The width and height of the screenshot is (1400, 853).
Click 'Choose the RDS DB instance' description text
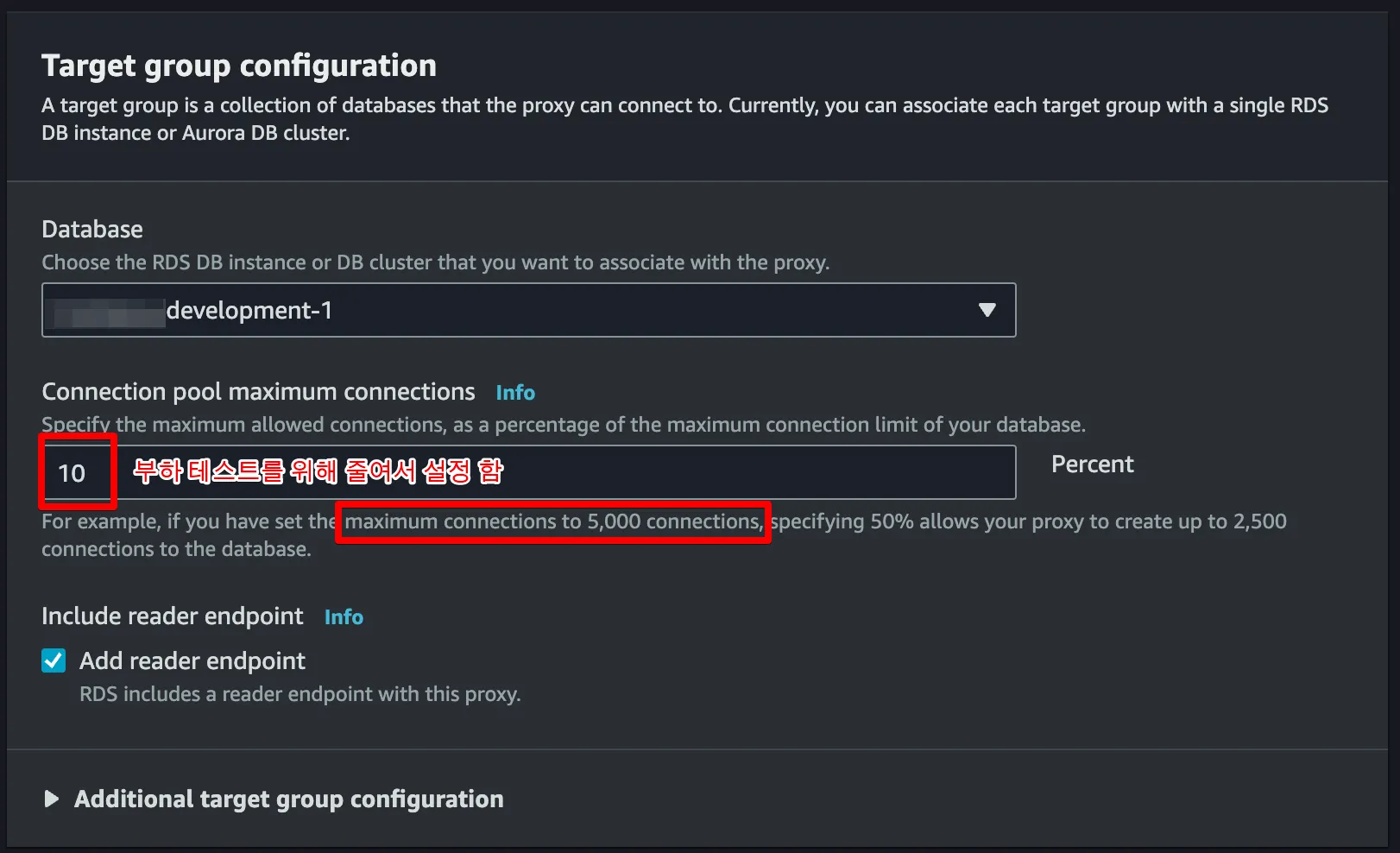coord(435,262)
